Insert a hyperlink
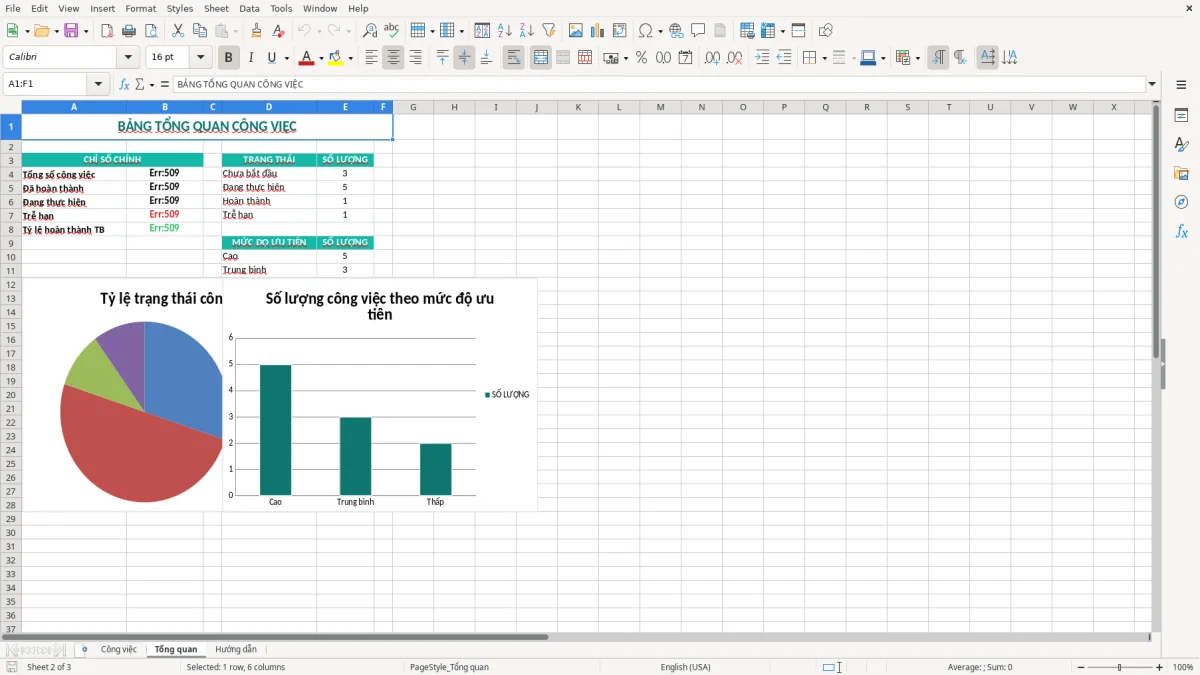 (x=676, y=31)
